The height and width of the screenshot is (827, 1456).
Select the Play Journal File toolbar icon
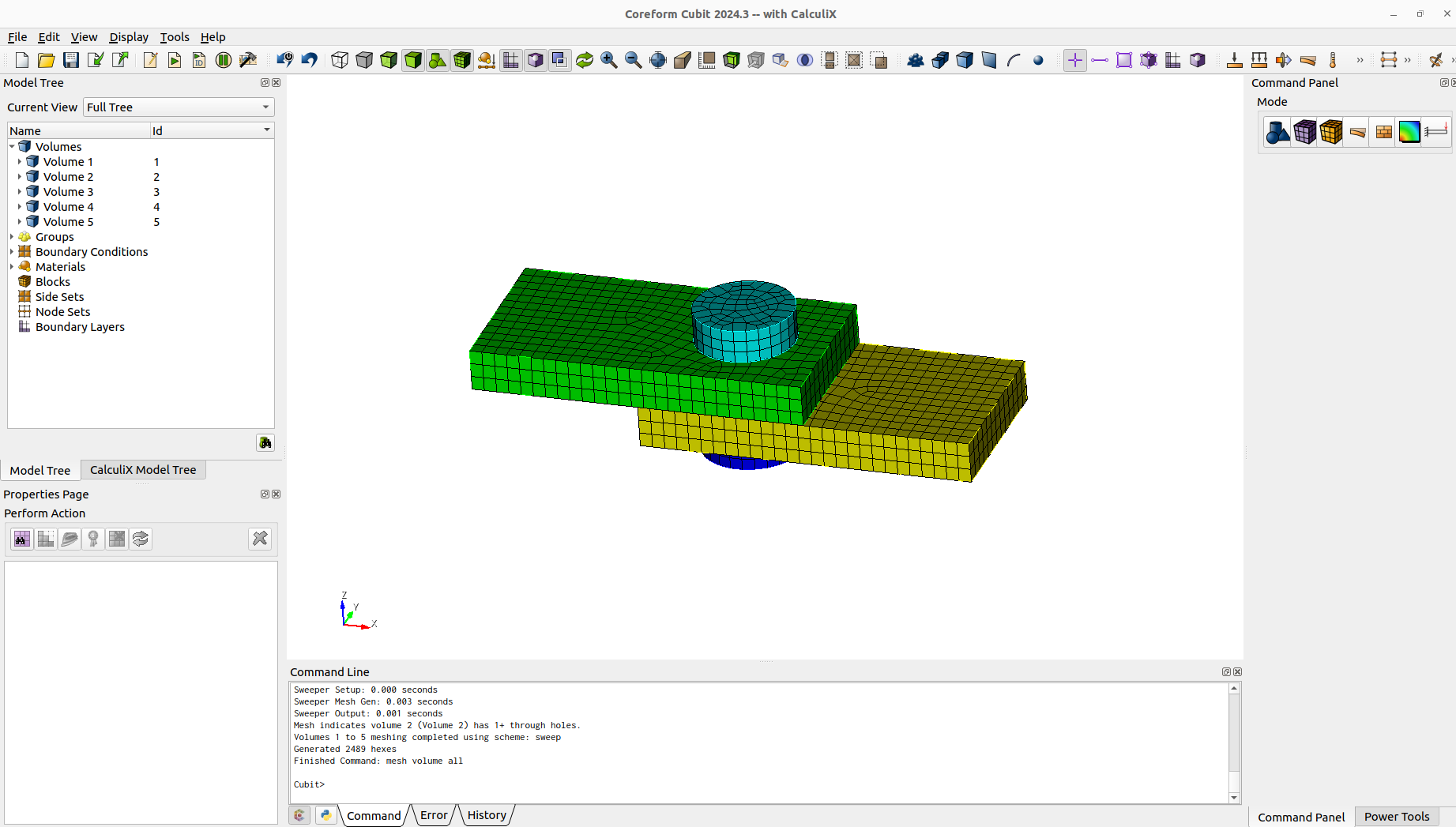175,60
